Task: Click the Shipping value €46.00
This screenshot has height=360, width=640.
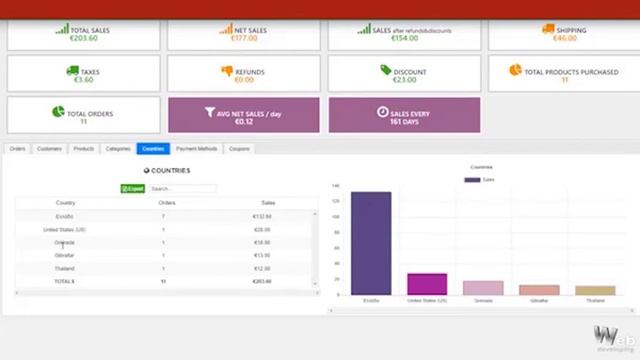Action: 565,38
